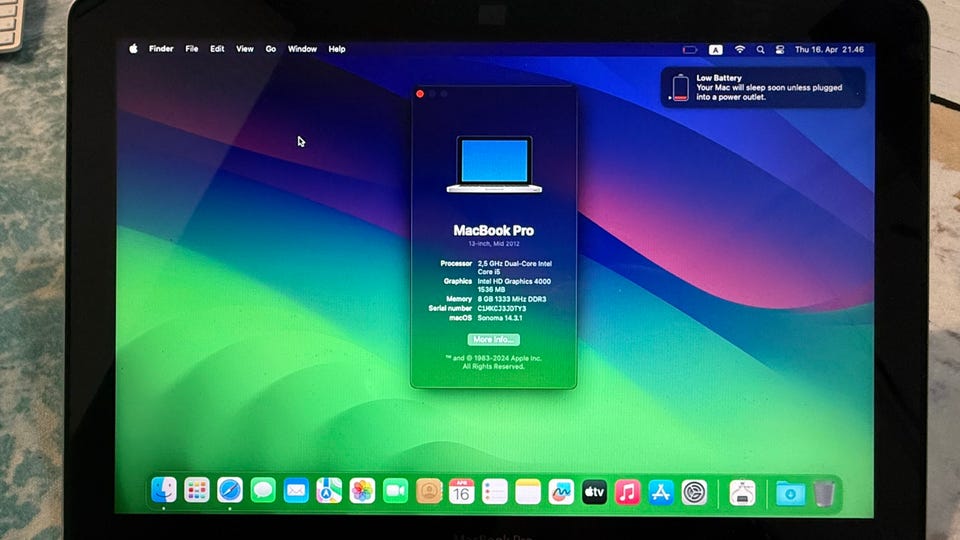
Task: Click the memory value 8 GB 1333 MHz DDR3
Action: 512,299
